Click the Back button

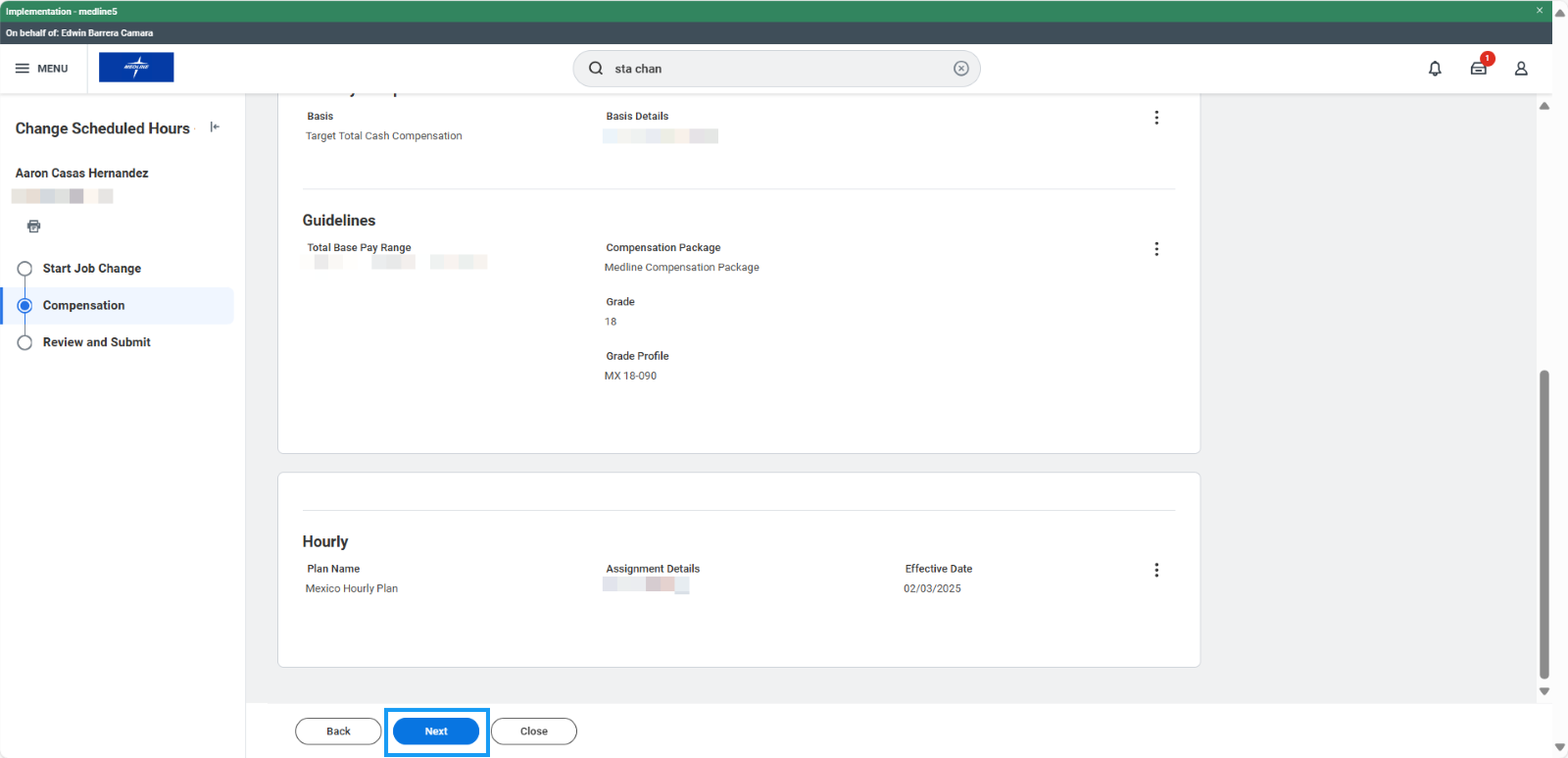pyautogui.click(x=338, y=732)
